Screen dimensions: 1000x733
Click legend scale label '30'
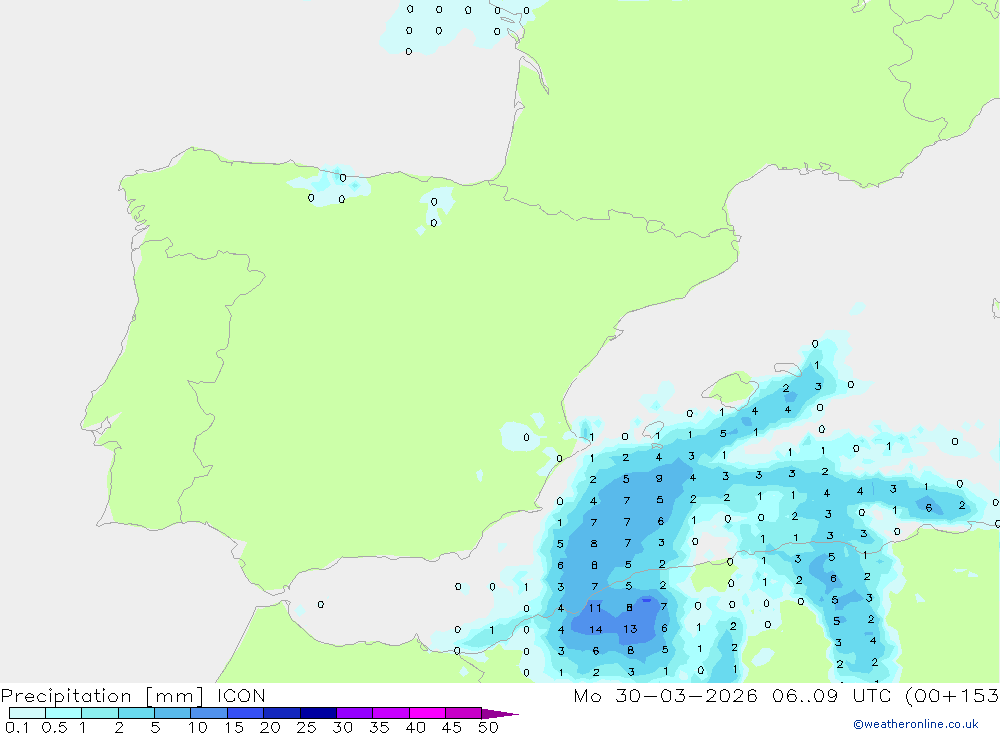pyautogui.click(x=343, y=727)
